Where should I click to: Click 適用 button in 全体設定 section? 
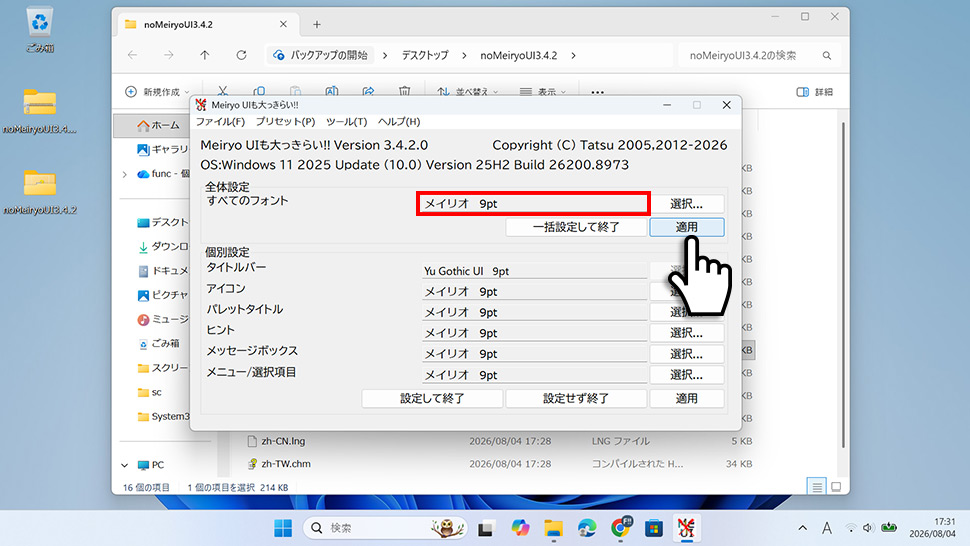point(687,227)
